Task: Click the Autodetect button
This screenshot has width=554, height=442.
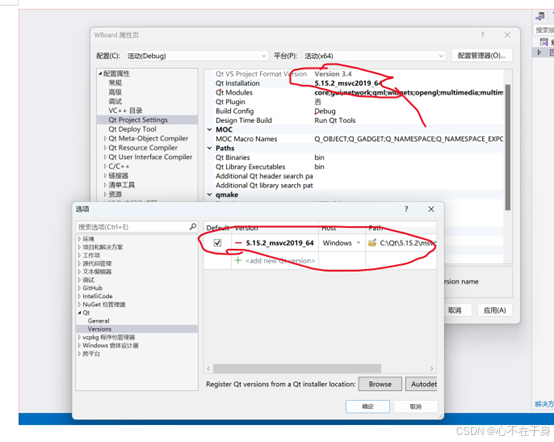Action: (x=421, y=384)
